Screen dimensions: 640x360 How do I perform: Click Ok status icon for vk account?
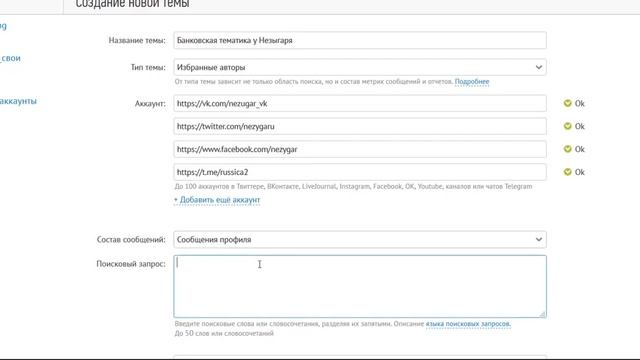(567, 103)
